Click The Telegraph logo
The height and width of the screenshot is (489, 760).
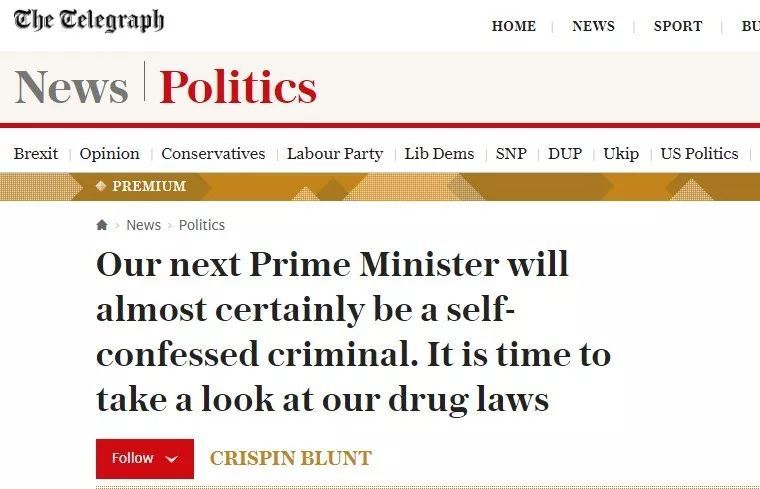[89, 21]
